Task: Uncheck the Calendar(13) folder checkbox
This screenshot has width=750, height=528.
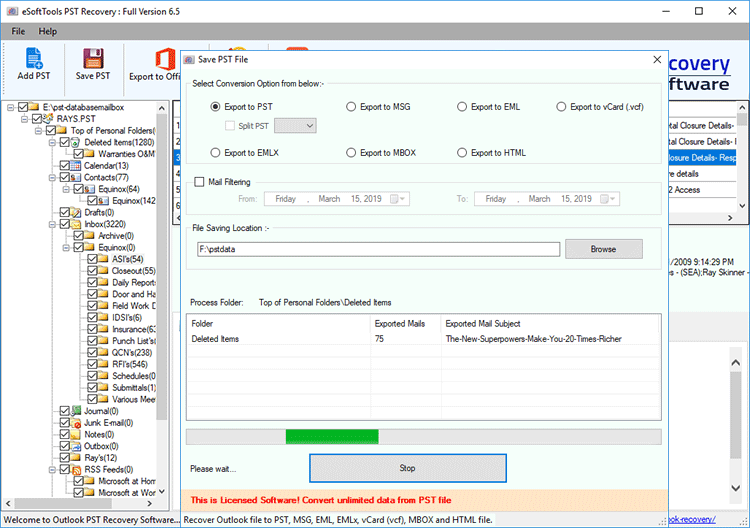Action: pos(65,166)
